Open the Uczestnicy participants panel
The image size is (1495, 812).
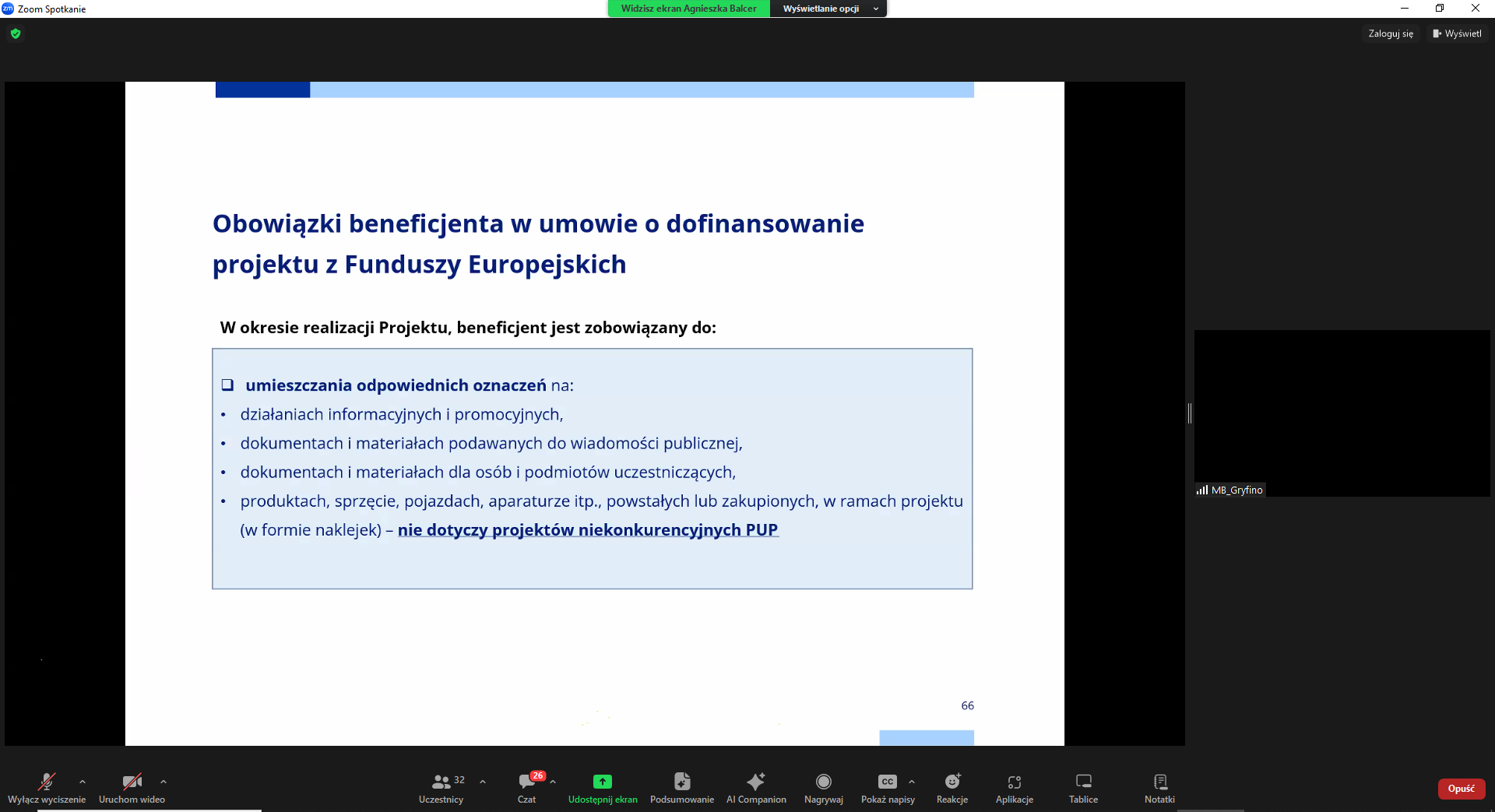click(441, 788)
